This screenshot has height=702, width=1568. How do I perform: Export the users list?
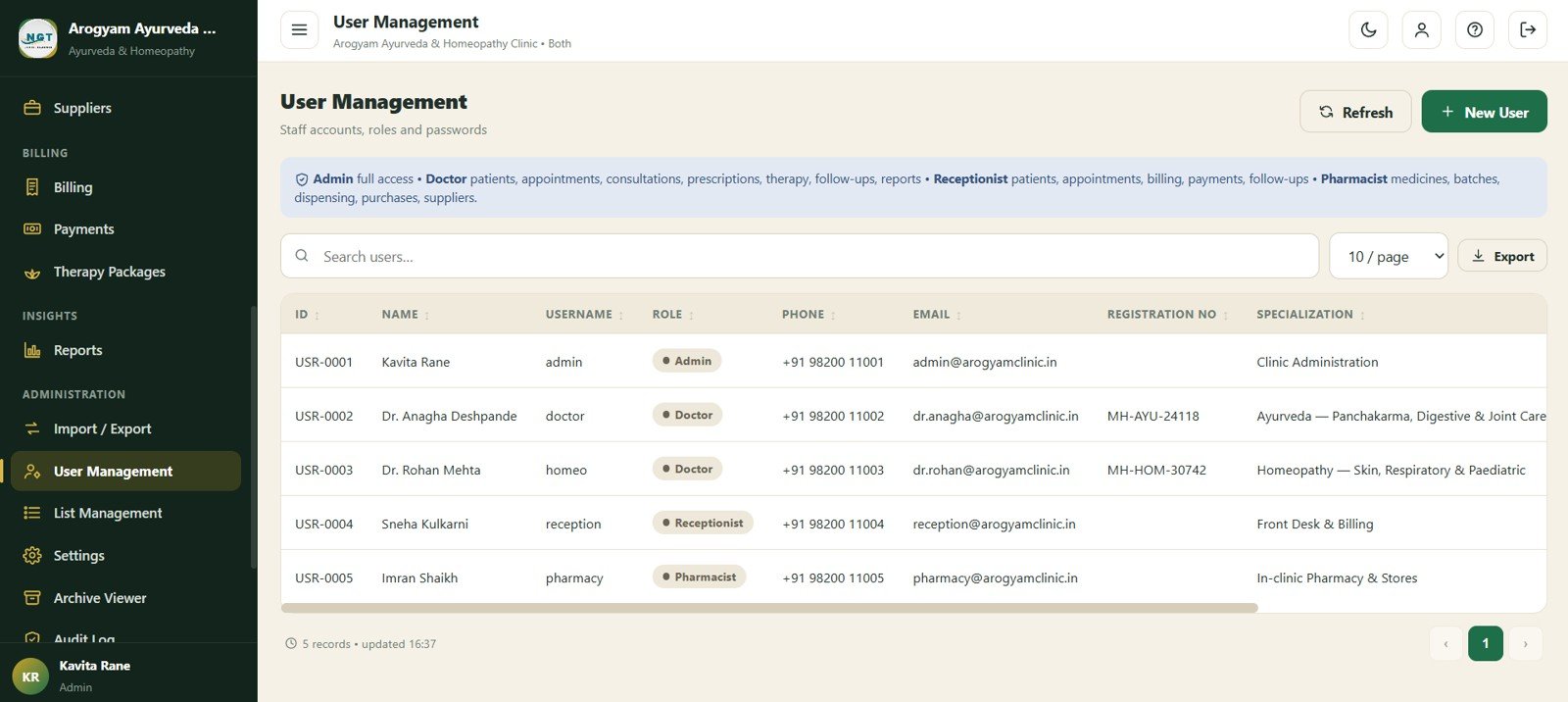pos(1502,256)
